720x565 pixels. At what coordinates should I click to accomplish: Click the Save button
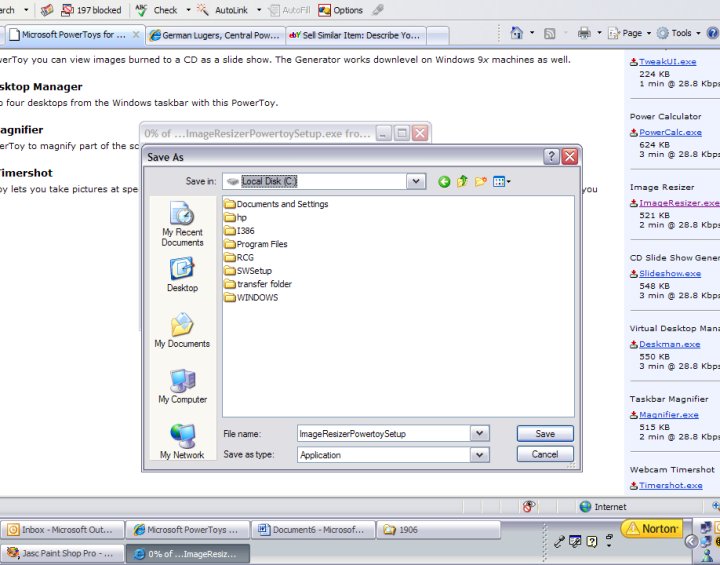545,434
